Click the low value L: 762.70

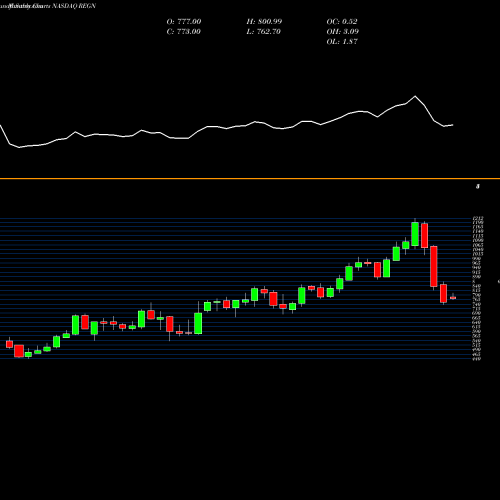(x=263, y=31)
